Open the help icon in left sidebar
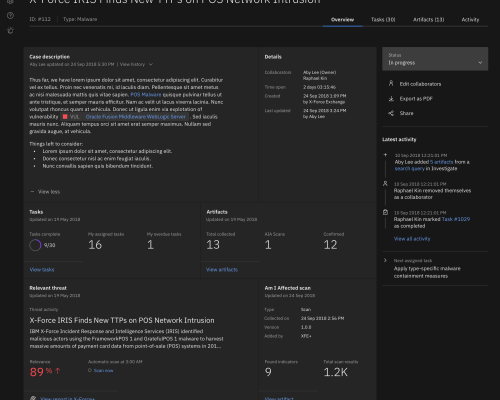 10,15
